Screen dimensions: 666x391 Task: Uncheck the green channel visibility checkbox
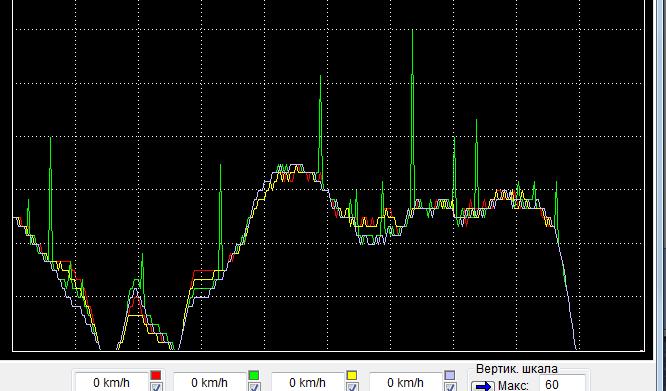click(x=254, y=387)
